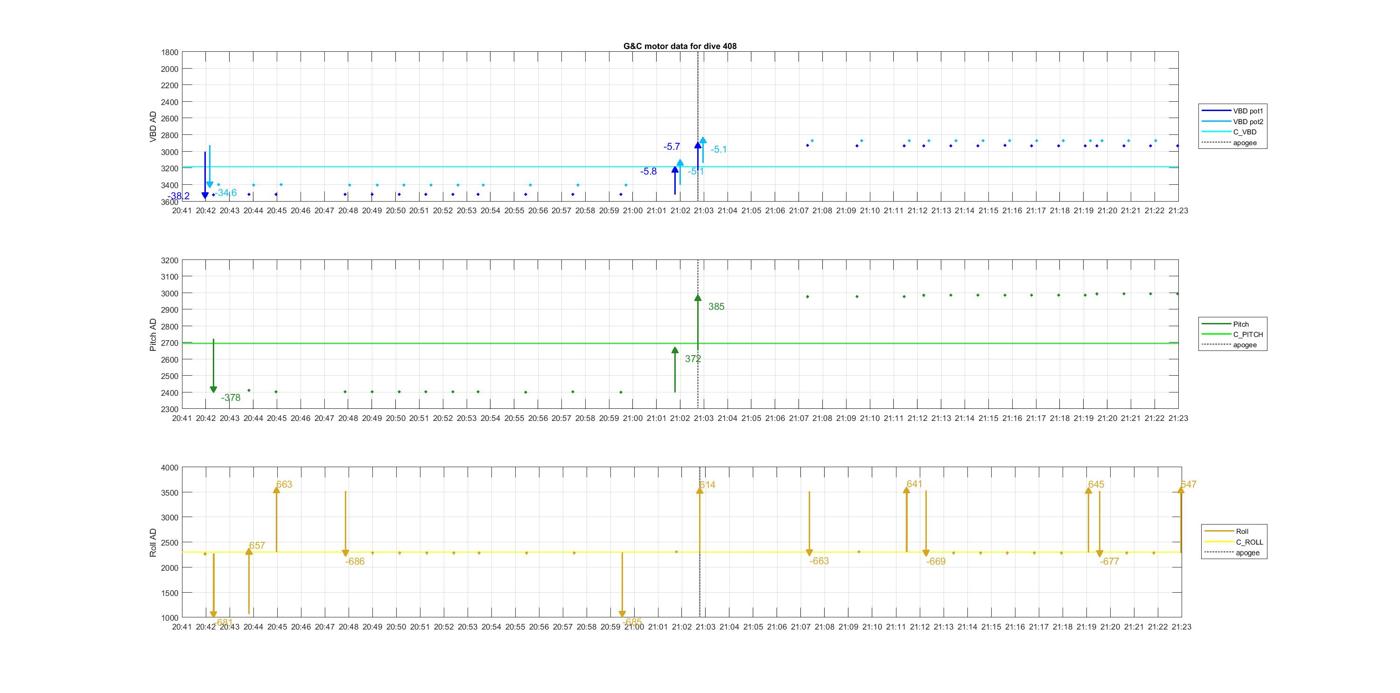This screenshot has height=693, width=1400.
Task: Click the positive 663 roll label
Action: tap(284, 485)
